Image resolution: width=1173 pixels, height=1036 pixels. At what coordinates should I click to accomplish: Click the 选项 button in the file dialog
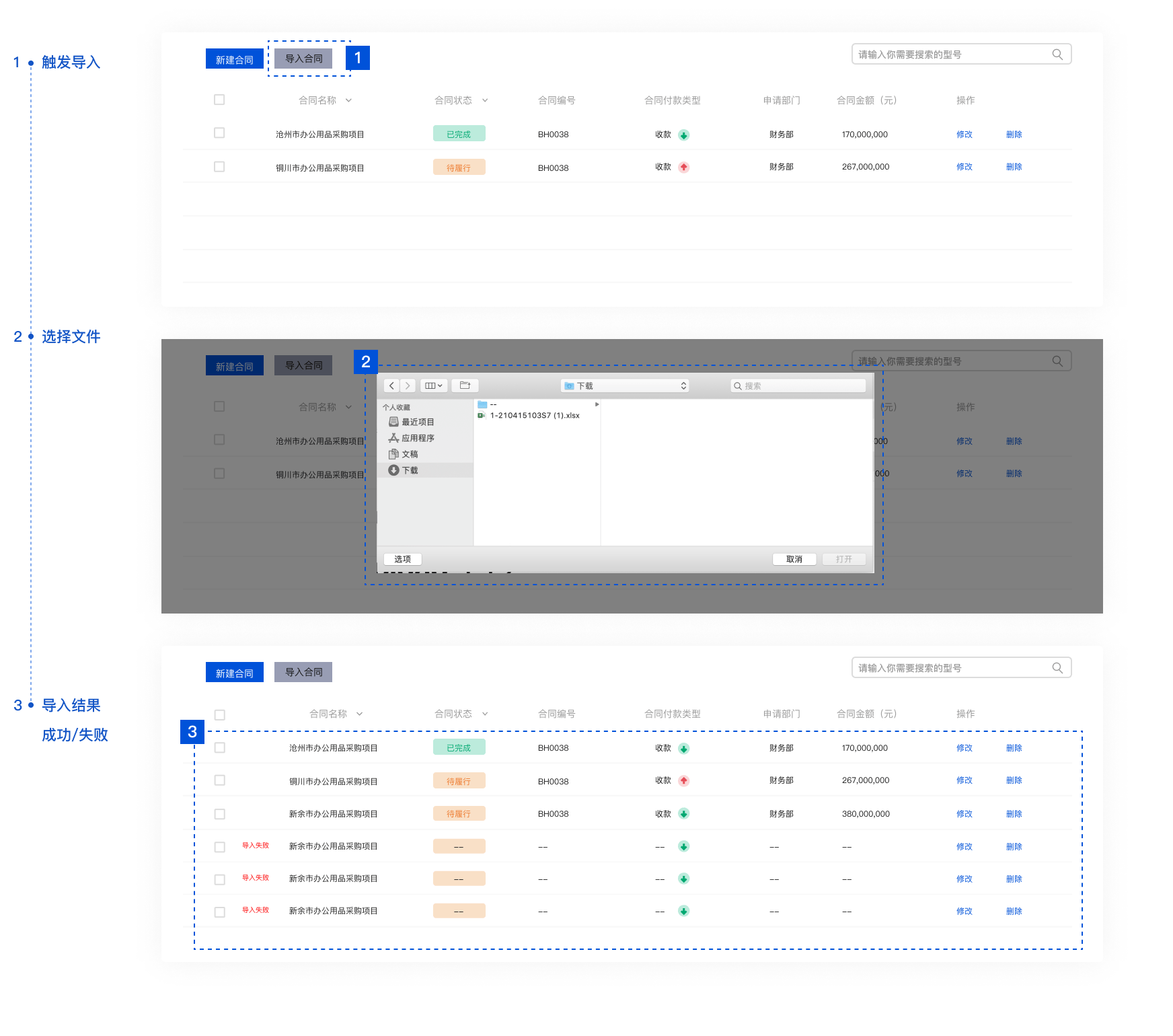click(402, 559)
